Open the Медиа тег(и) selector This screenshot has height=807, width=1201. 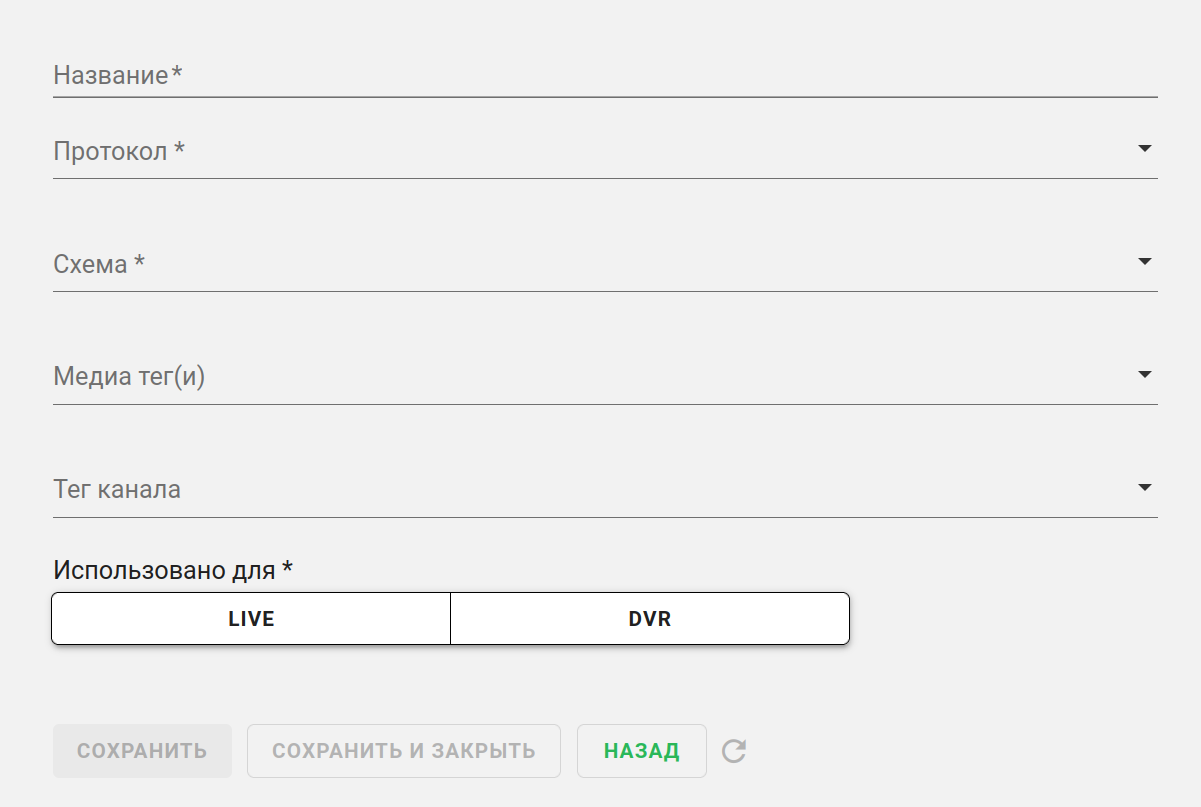click(x=600, y=378)
